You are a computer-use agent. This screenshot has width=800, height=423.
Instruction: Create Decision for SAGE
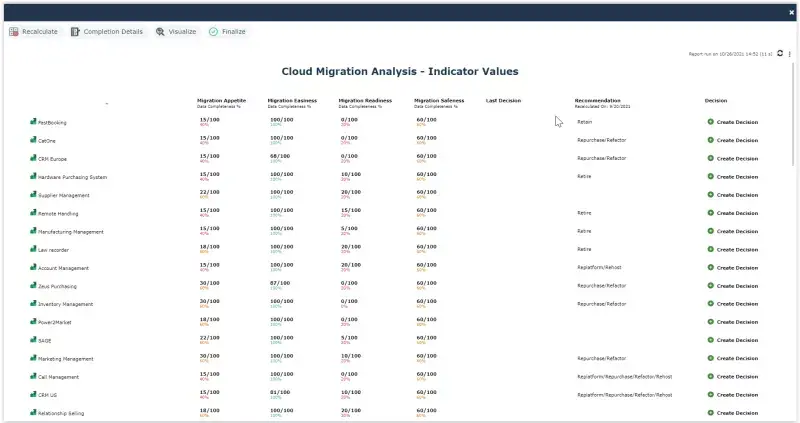733,340
